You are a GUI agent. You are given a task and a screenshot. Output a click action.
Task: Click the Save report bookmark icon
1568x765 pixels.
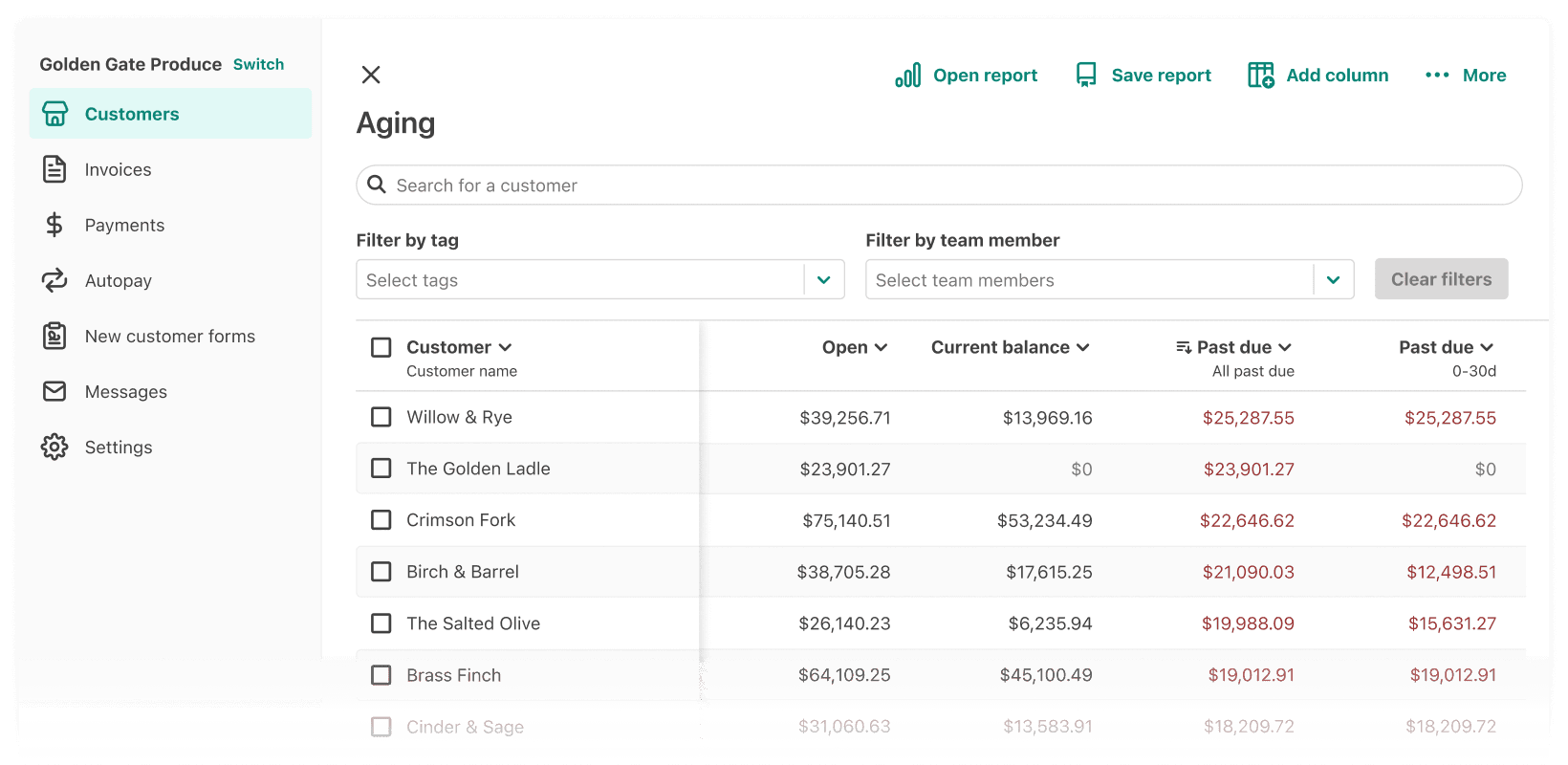point(1086,76)
